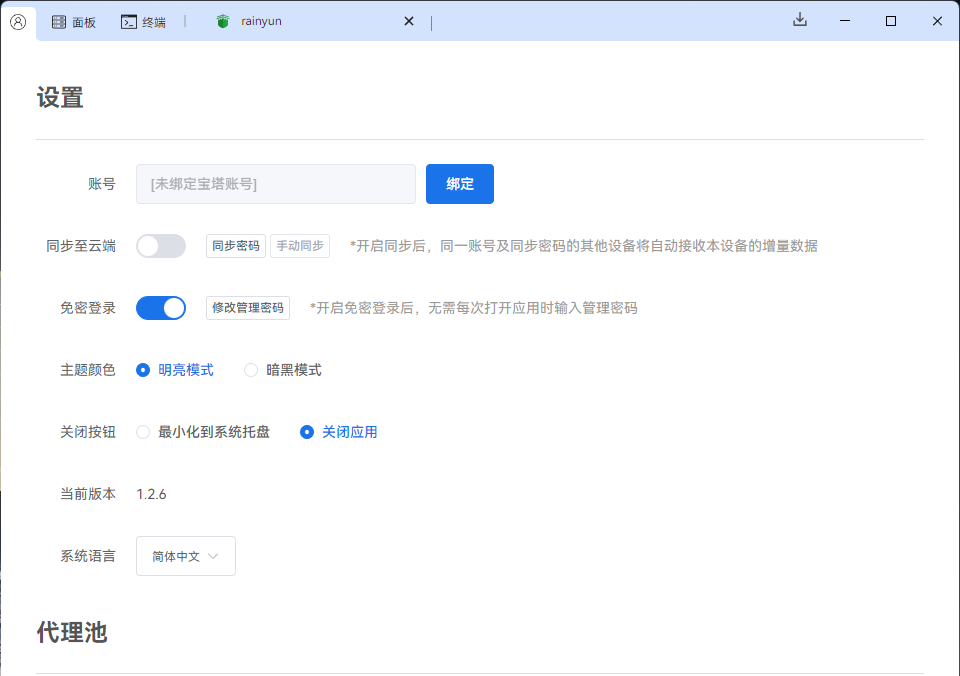Turn off the 免密登录 toggle
This screenshot has width=960, height=676.
tap(161, 307)
